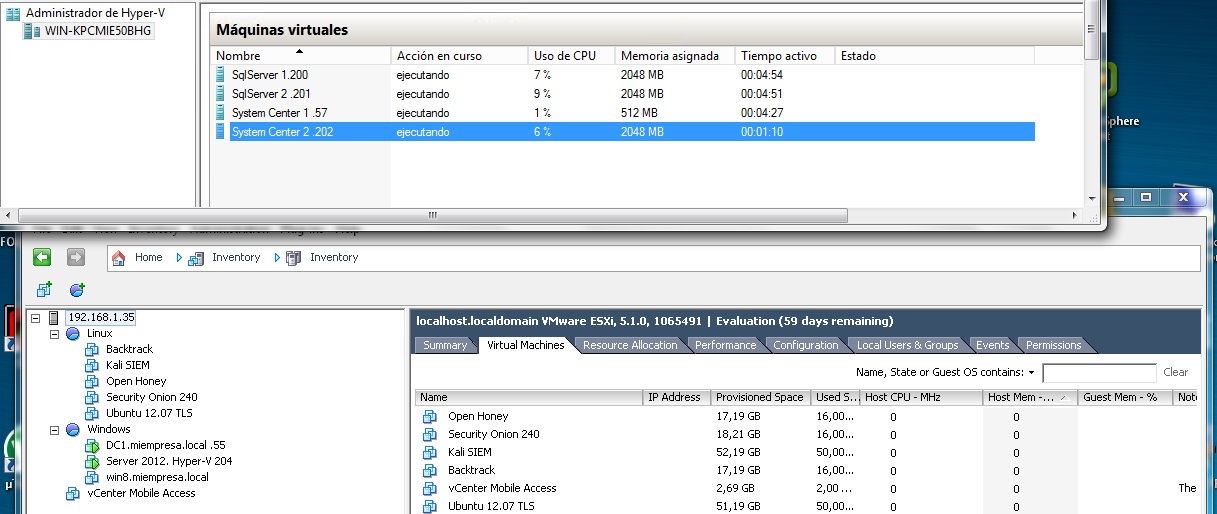Viewport: 1217px width, 514px height.
Task: Select the WIN-KPCMIE50BHG server in Hyper-V tree
Action: 99,30
